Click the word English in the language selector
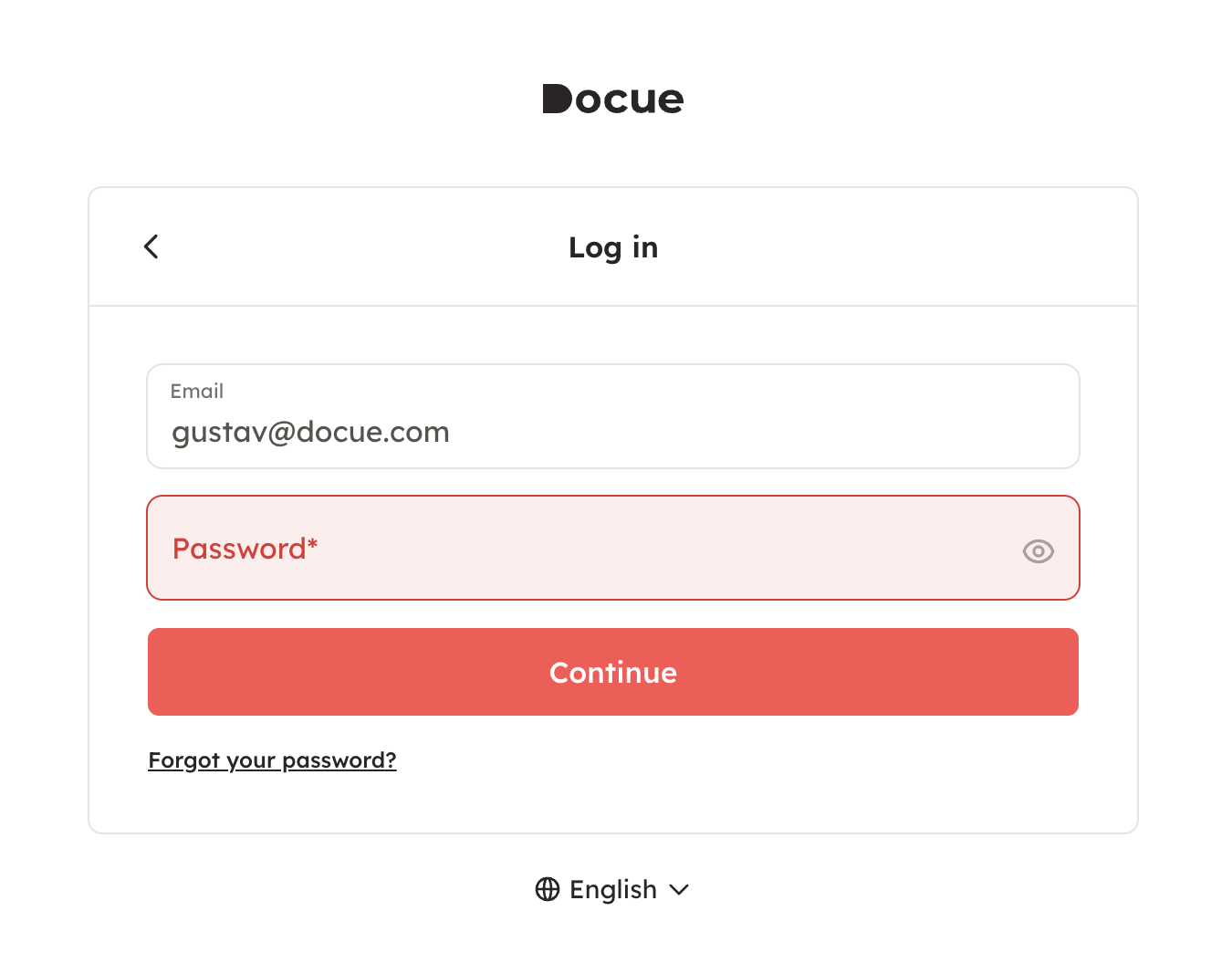 coord(613,889)
